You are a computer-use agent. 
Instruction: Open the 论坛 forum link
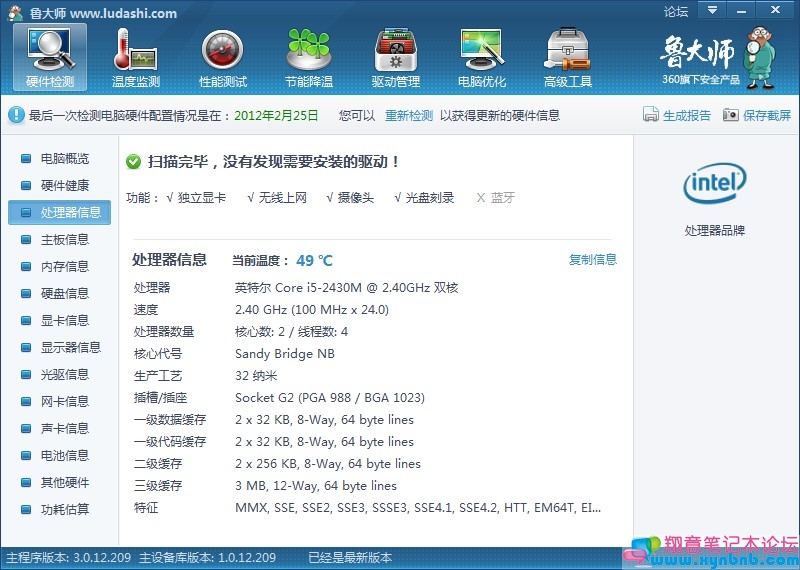[x=676, y=12]
